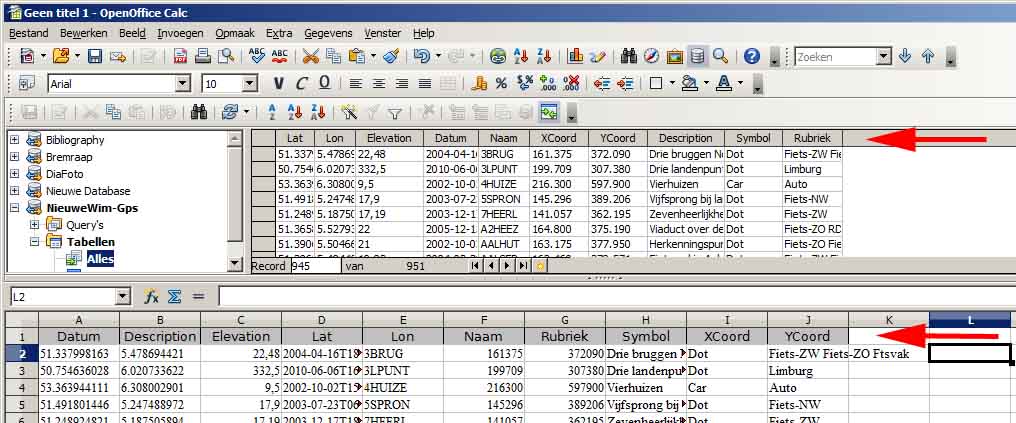The image size is (1016, 423).
Task: Align text left
Action: tap(355, 83)
